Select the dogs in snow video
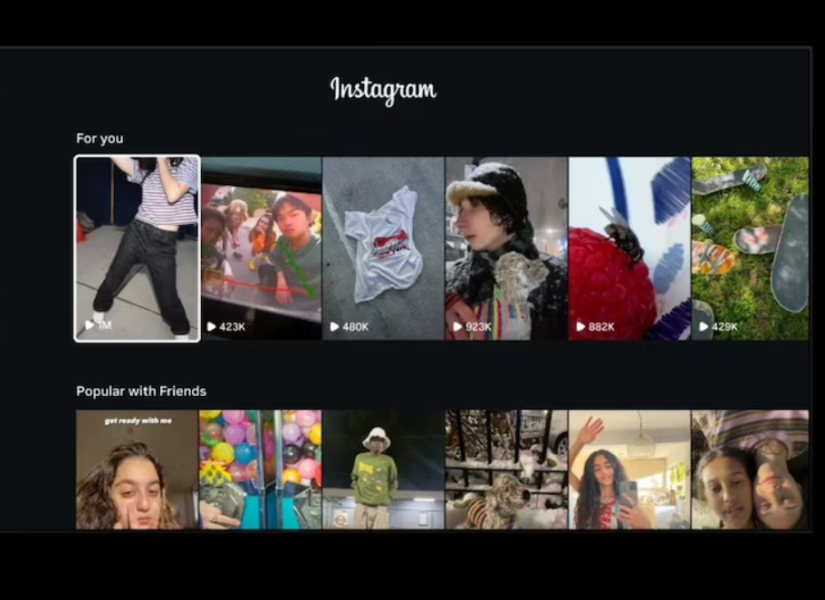The width and height of the screenshot is (825, 600). click(x=507, y=470)
